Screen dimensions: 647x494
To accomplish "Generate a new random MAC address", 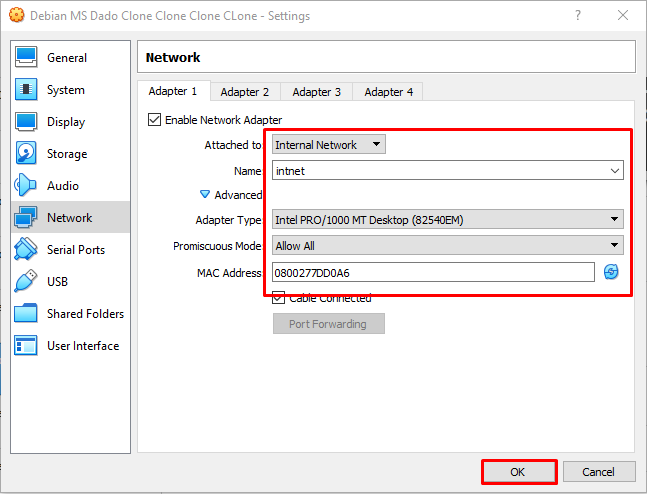I will tap(611, 272).
